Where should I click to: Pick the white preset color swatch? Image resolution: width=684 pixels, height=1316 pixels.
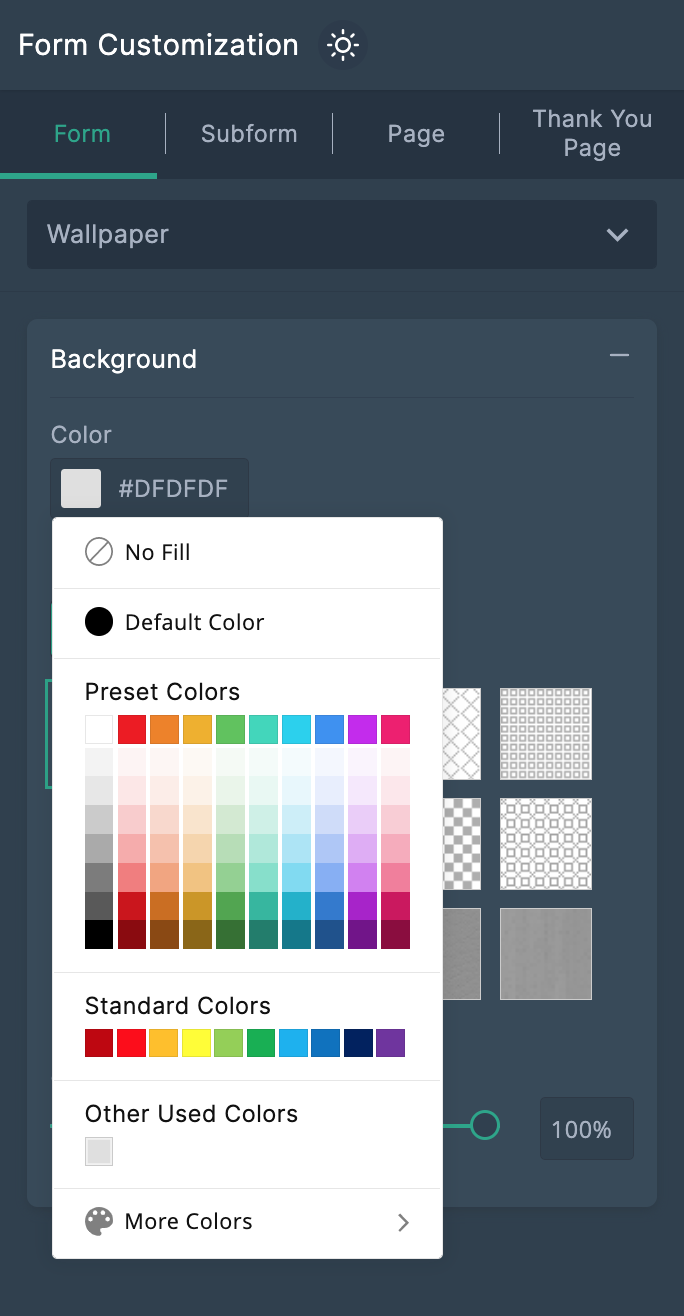(99, 729)
